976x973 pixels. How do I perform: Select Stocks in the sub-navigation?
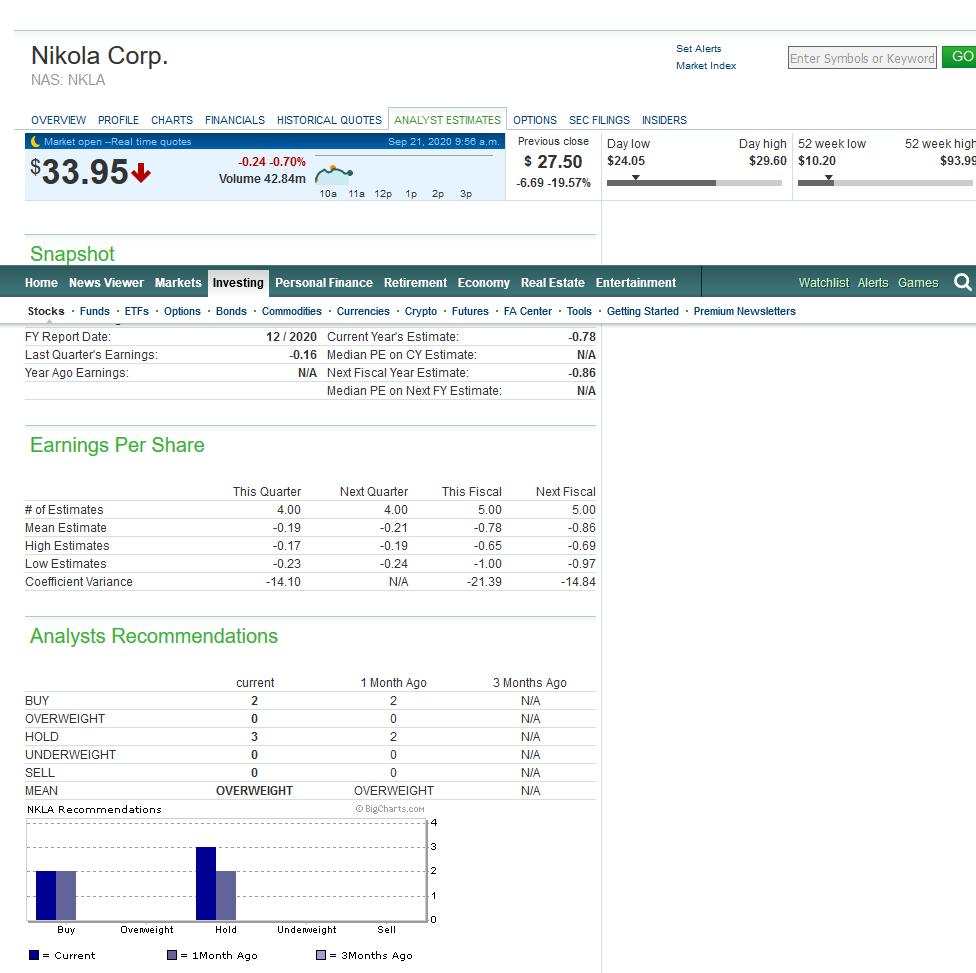[x=46, y=311]
